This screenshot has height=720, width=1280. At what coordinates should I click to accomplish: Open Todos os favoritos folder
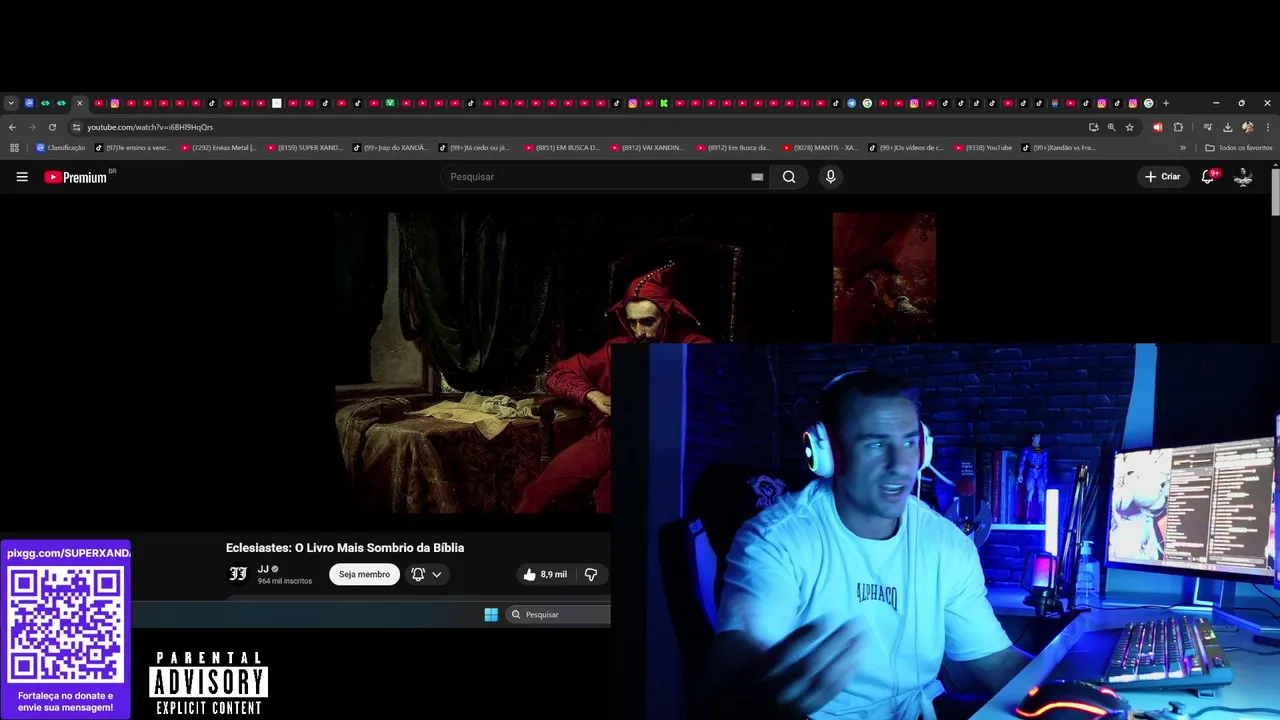tap(1239, 148)
